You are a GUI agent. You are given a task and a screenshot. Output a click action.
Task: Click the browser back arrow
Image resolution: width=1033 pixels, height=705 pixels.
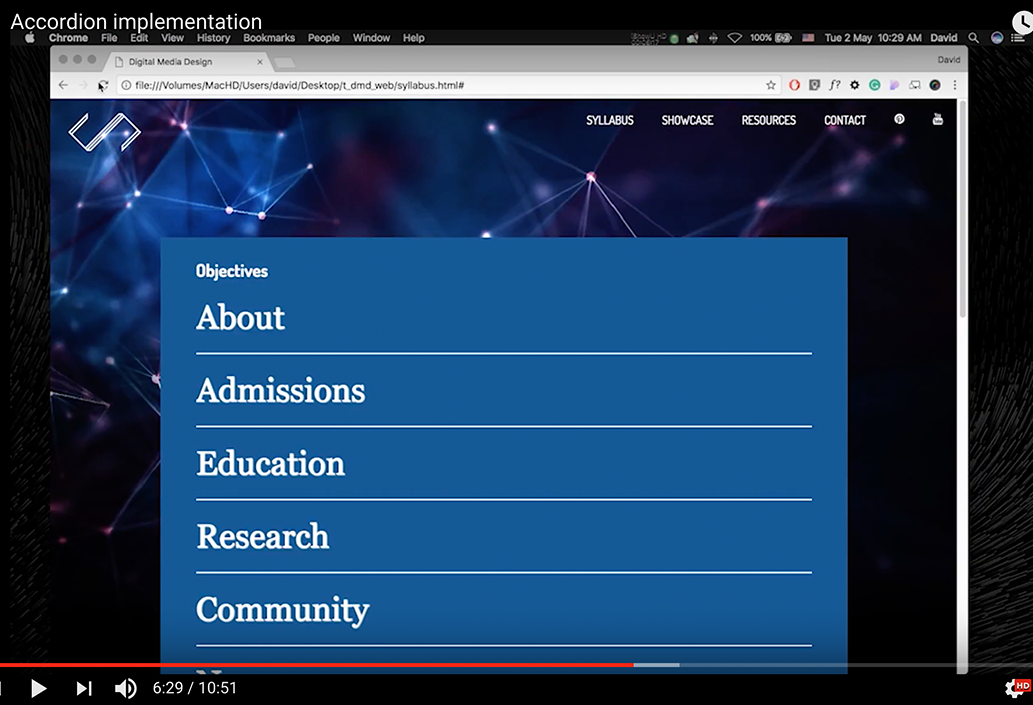[63, 86]
